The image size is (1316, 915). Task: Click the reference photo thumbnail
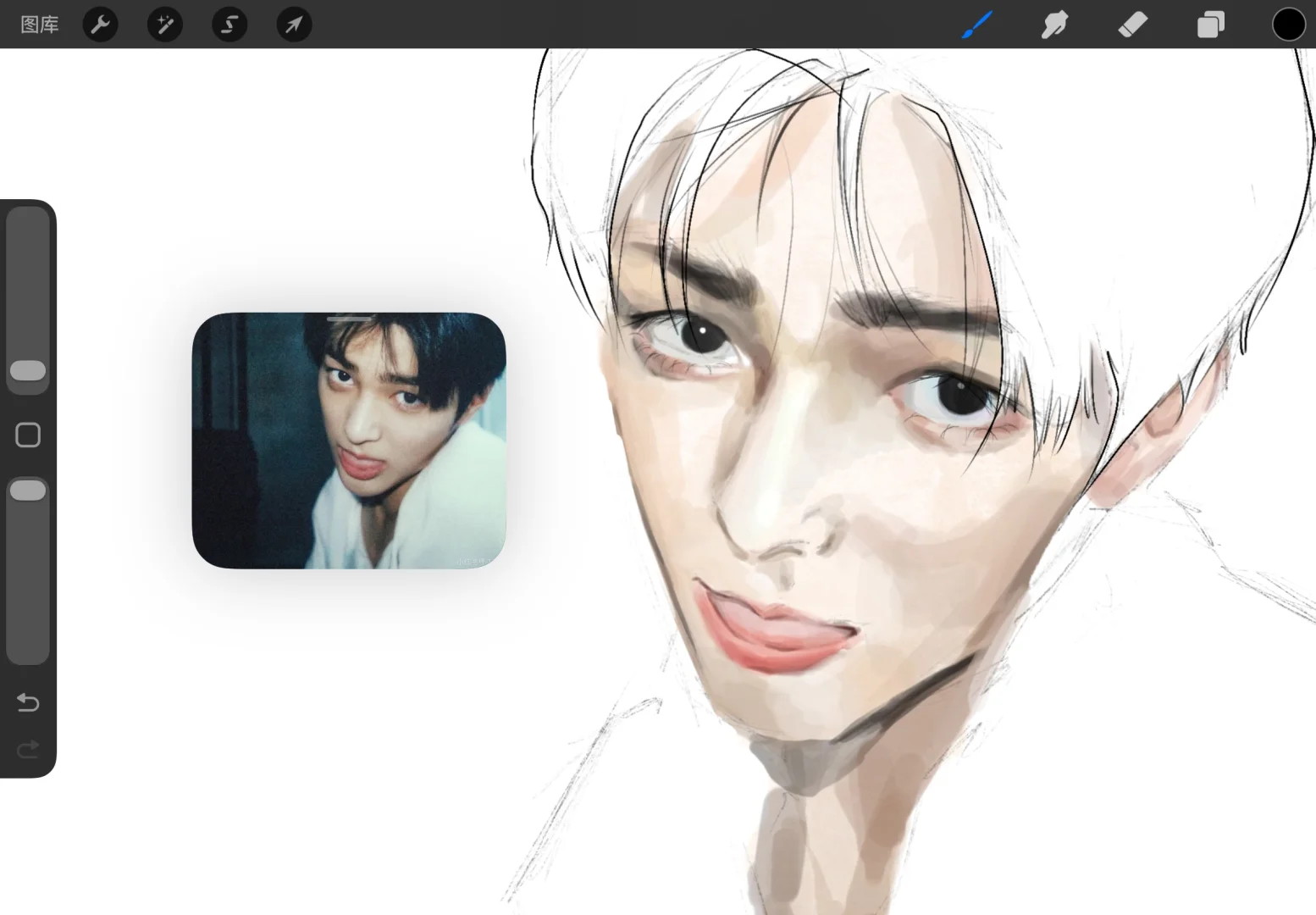click(x=349, y=441)
